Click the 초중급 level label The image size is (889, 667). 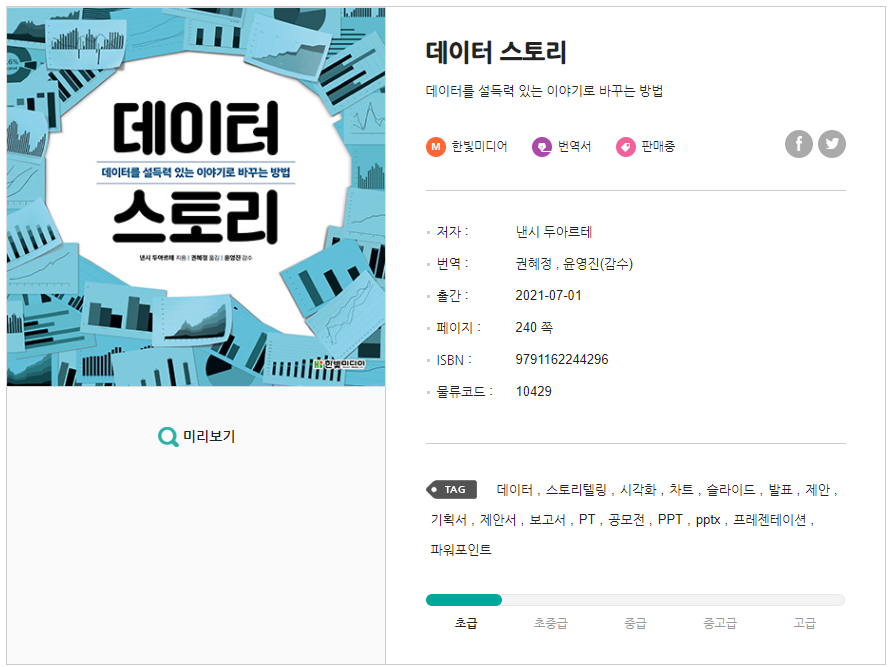[x=551, y=623]
